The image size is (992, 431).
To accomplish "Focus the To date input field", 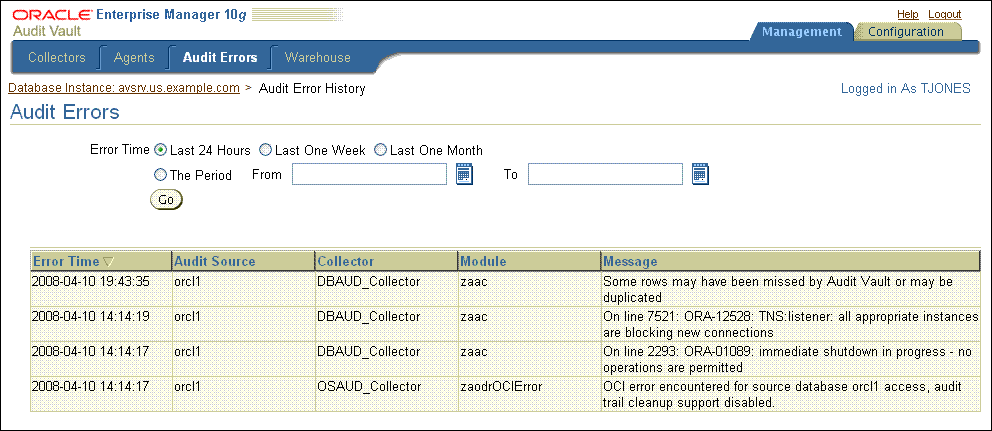I will pyautogui.click(x=605, y=174).
